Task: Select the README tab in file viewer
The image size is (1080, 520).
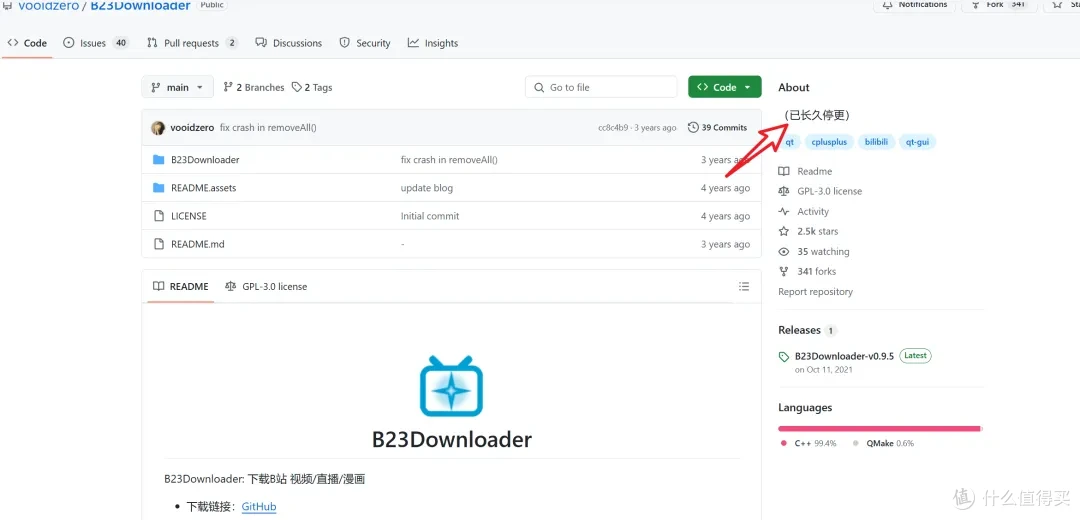Action: coord(180,287)
